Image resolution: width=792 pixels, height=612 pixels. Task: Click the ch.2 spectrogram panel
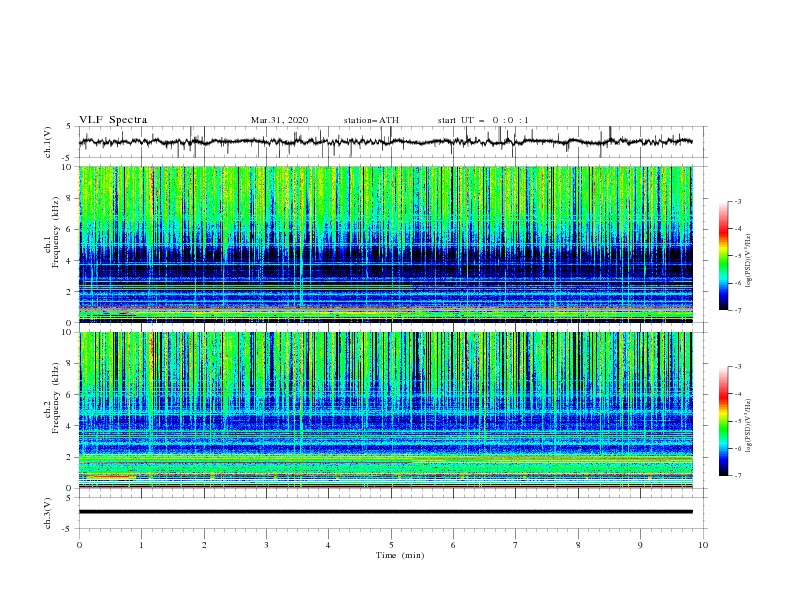[386, 410]
